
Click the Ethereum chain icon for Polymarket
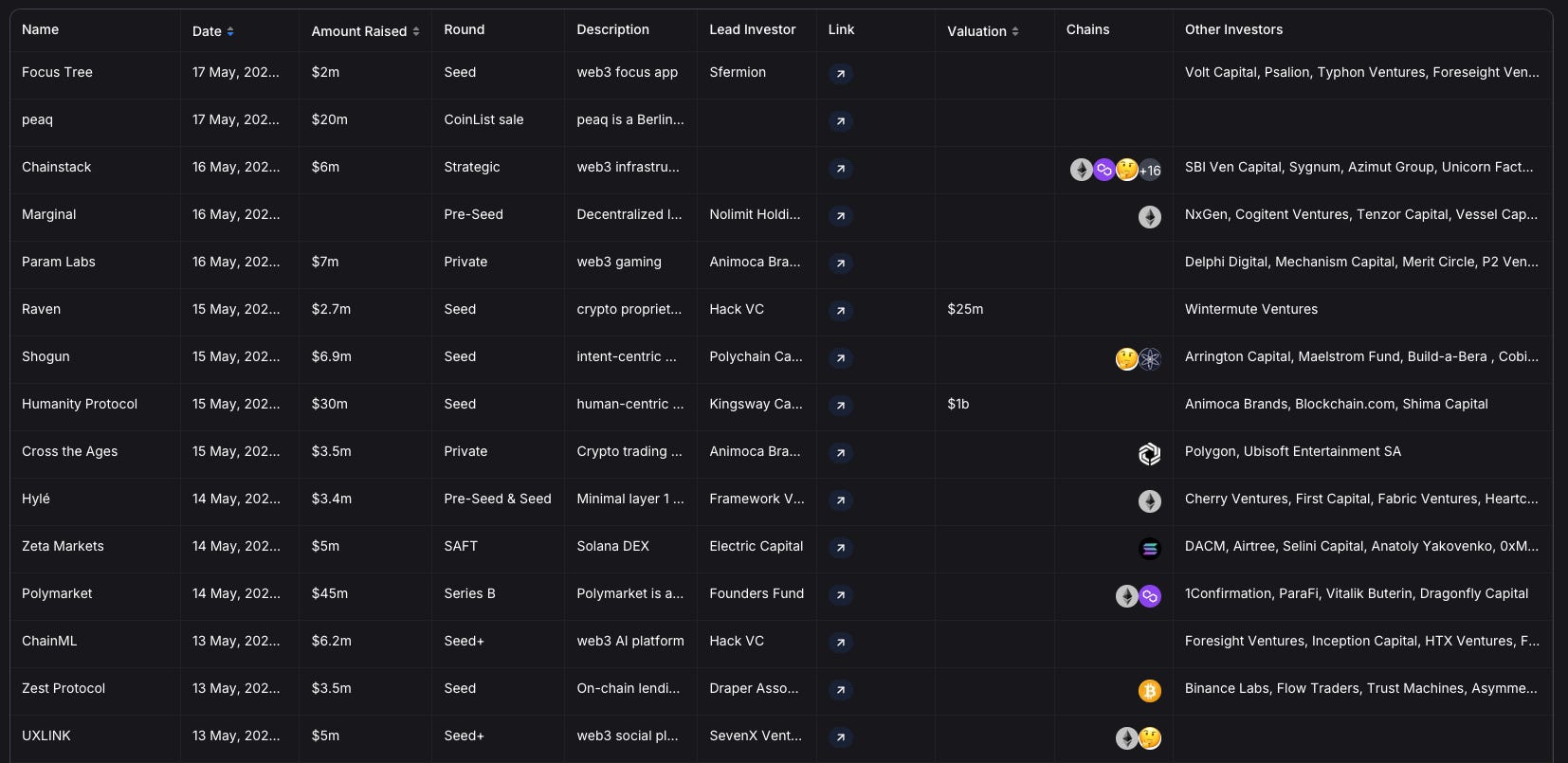[1127, 596]
